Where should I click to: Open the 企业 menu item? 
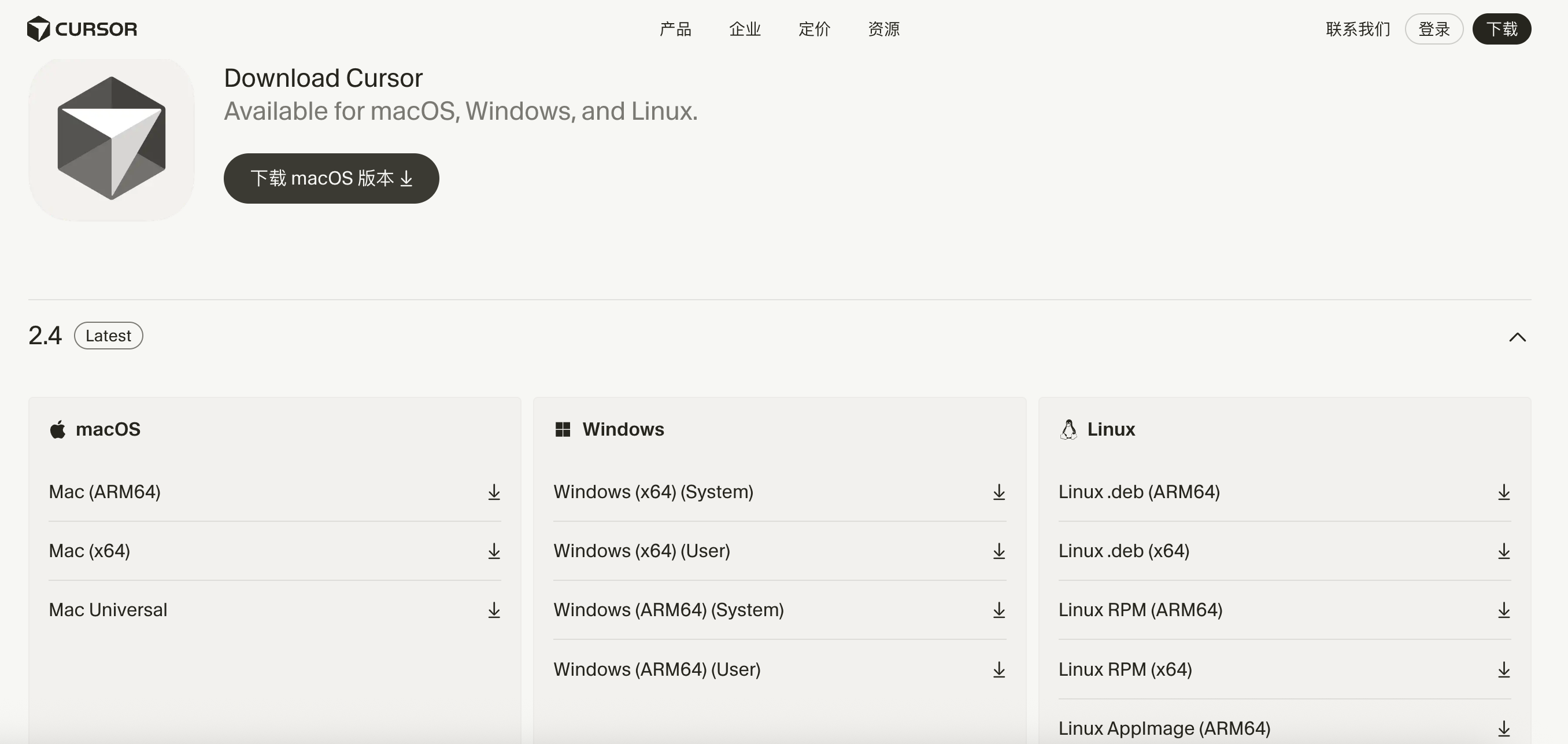pos(745,28)
